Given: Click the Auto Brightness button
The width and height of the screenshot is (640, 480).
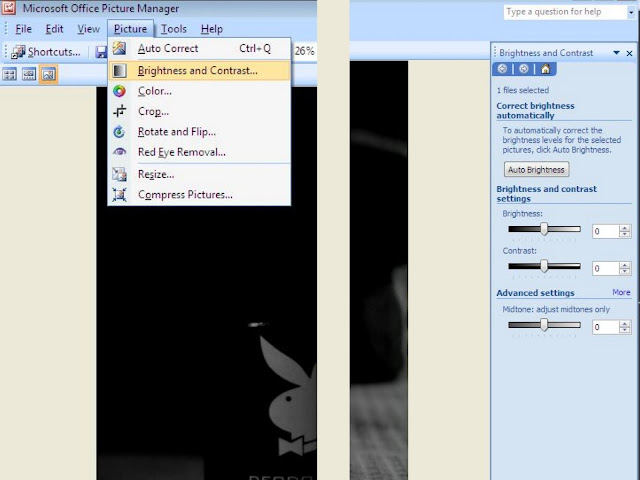Looking at the screenshot, I should pyautogui.click(x=536, y=170).
